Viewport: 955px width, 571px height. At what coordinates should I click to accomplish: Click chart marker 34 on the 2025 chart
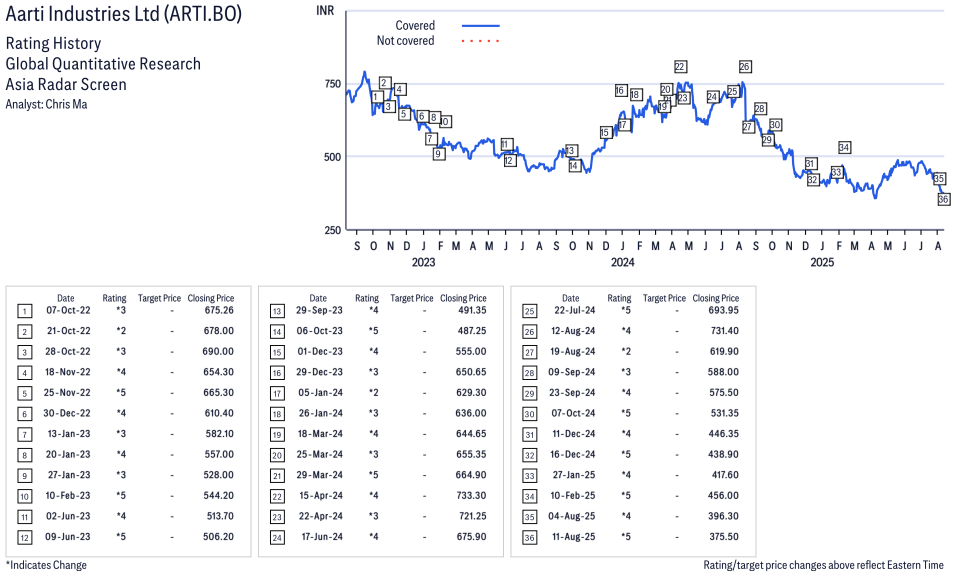click(844, 147)
